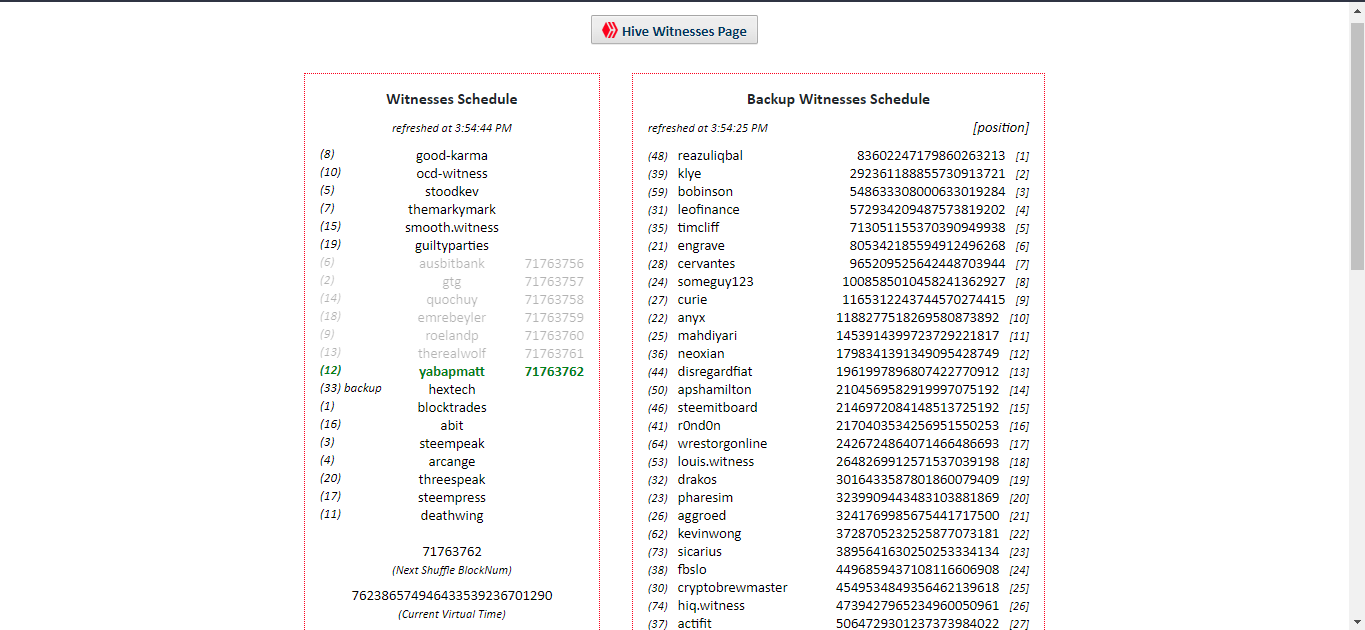
Task: Click the kevinwong backup witness name
Action: [x=710, y=533]
